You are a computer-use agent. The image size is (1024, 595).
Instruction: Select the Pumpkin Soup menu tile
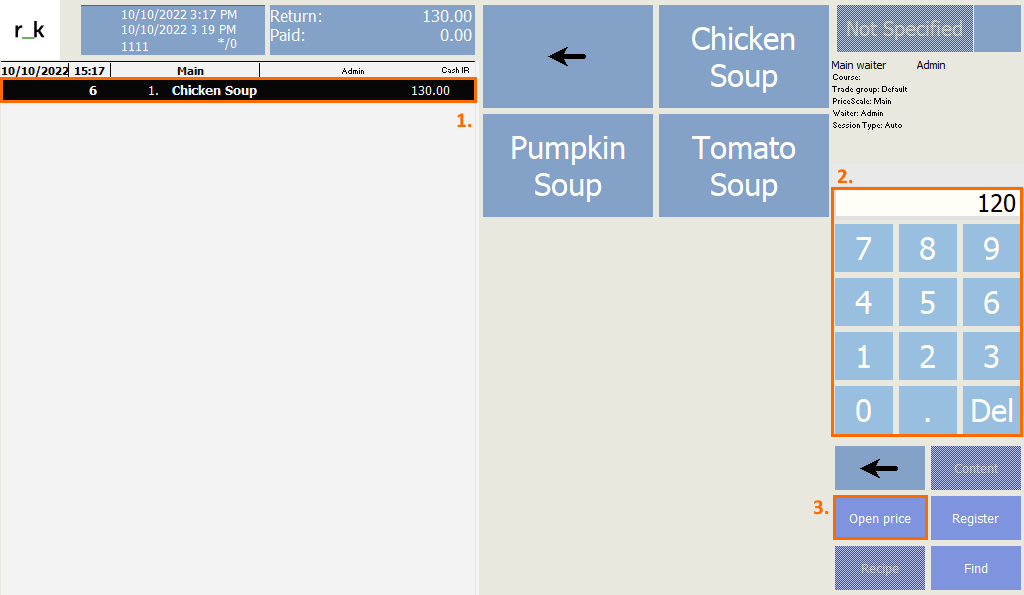(568, 165)
